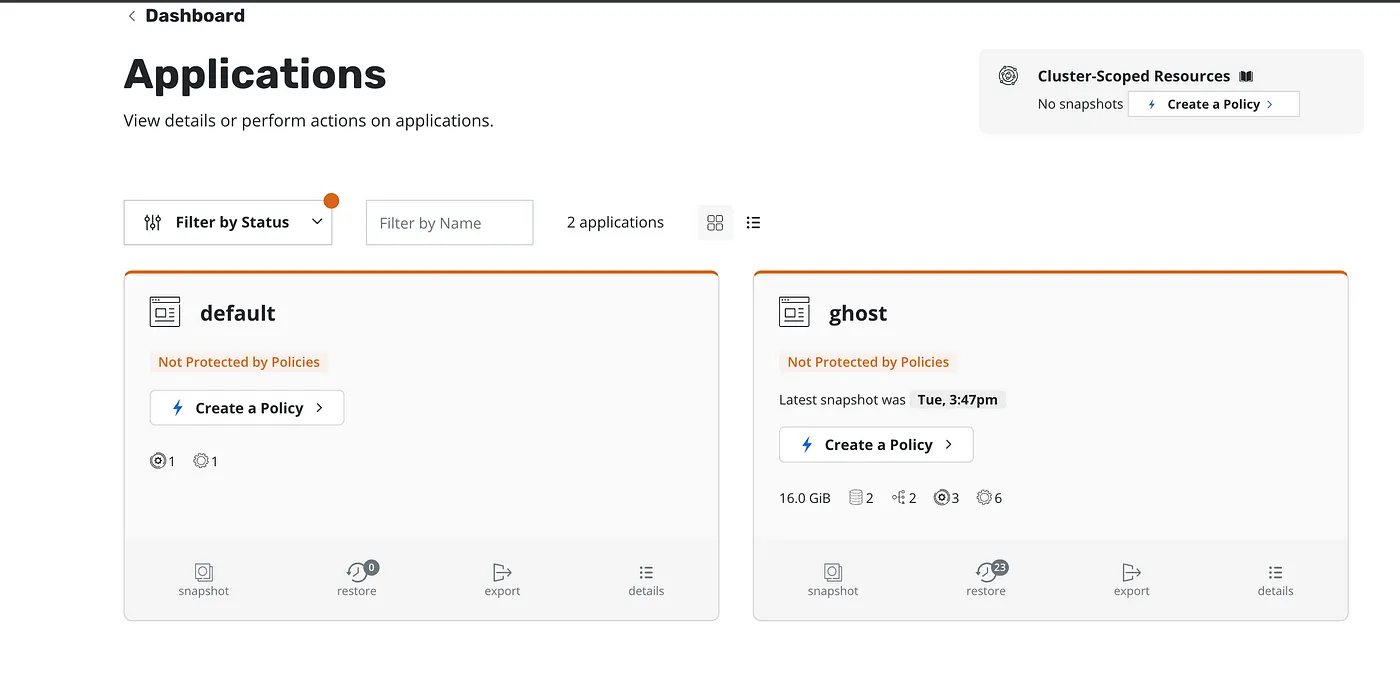The width and height of the screenshot is (1400, 699).
Task: Click restore icon on default card
Action: click(x=357, y=573)
